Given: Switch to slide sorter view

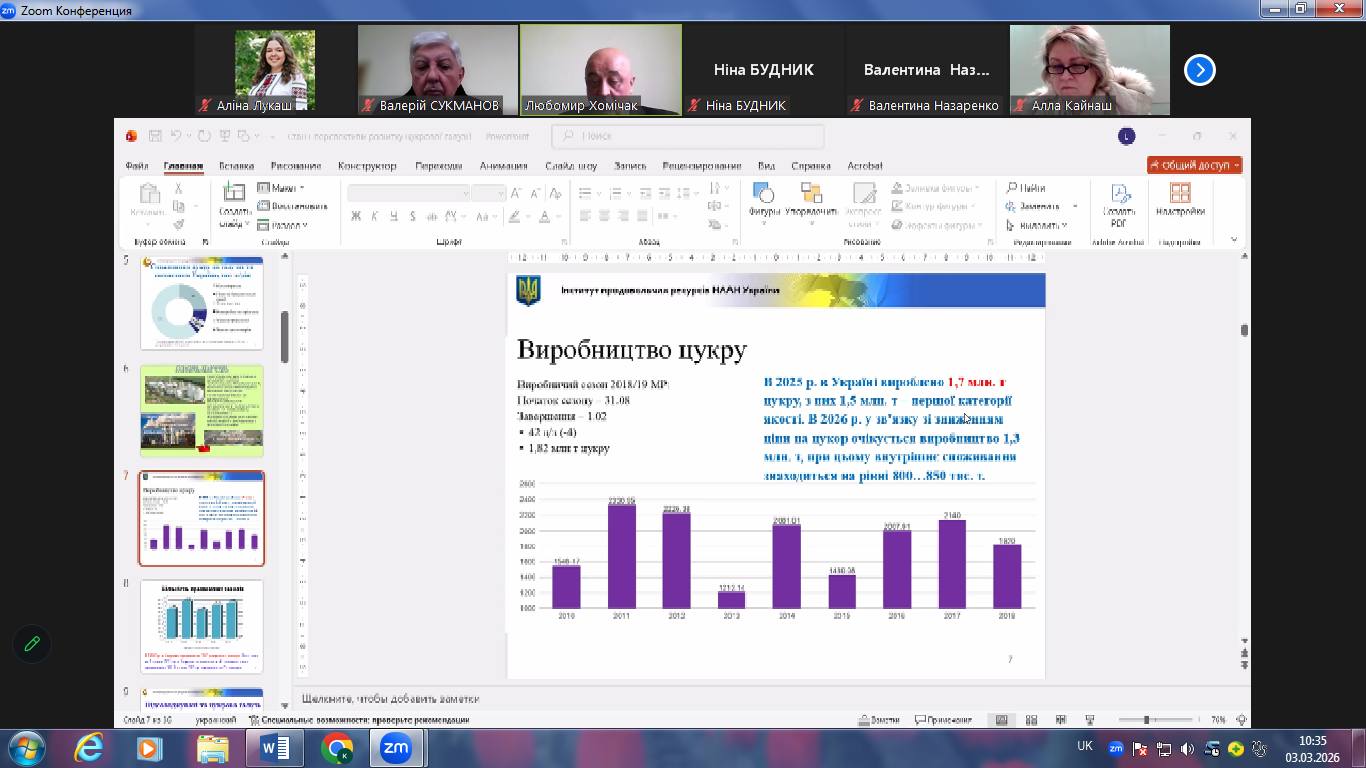Looking at the screenshot, I should coord(1030,720).
